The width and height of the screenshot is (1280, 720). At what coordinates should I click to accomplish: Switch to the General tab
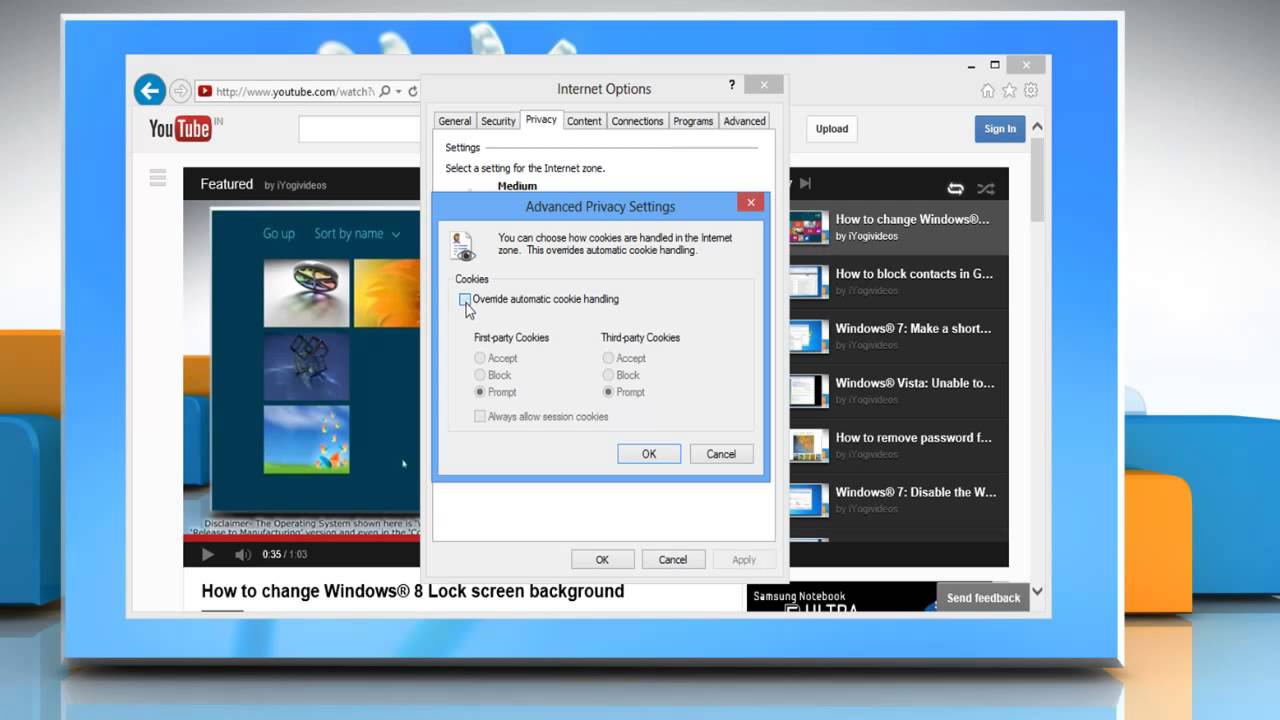click(454, 121)
